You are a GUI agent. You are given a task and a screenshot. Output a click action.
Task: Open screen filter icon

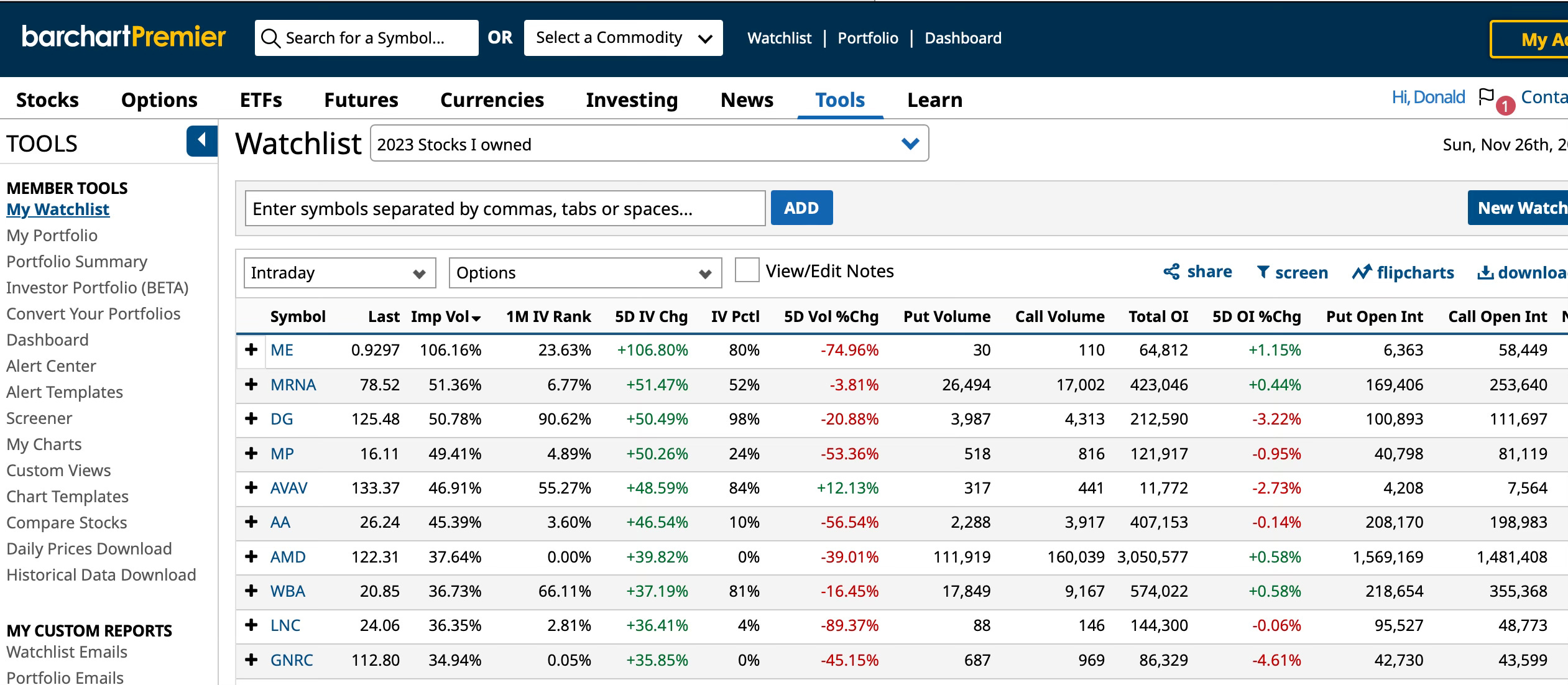point(1263,272)
